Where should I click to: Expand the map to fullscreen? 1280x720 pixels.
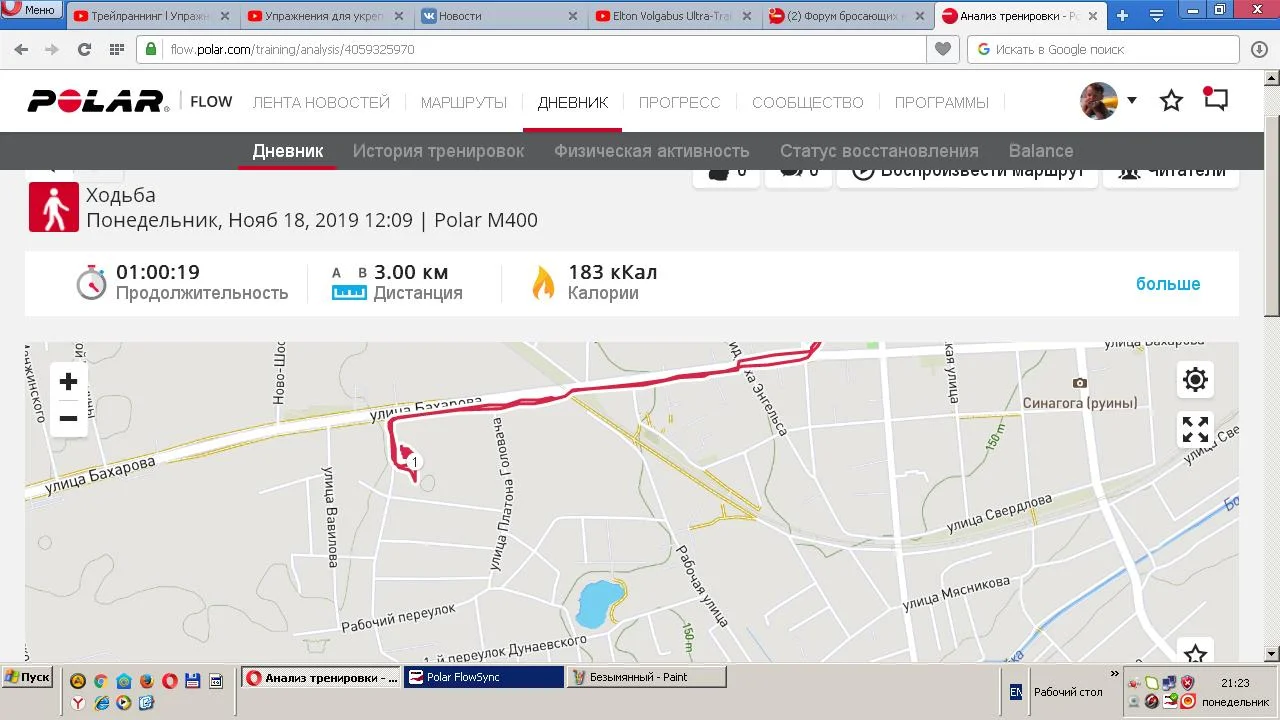[x=1195, y=430]
